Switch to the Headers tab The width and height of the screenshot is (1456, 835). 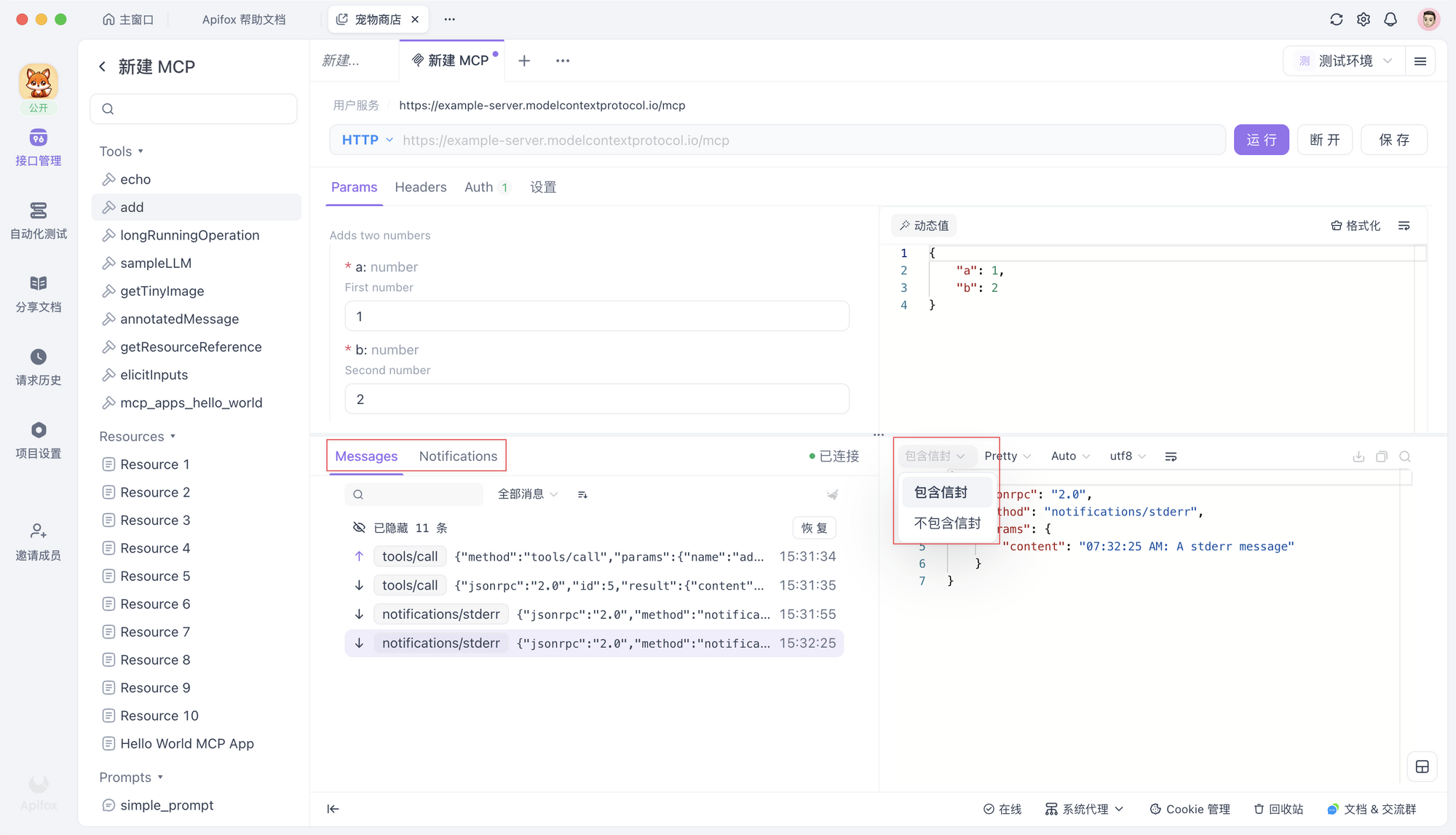point(420,187)
